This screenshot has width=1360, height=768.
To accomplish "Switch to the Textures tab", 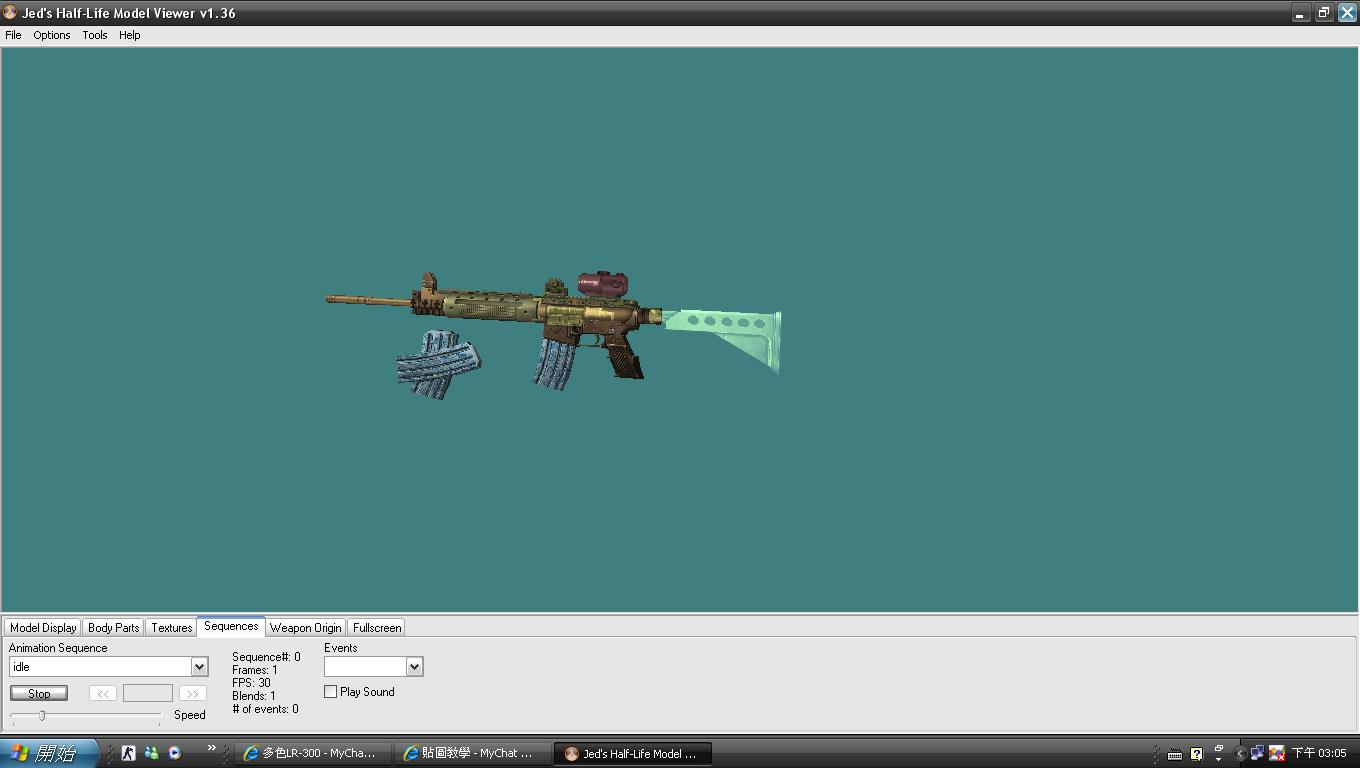I will point(172,628).
